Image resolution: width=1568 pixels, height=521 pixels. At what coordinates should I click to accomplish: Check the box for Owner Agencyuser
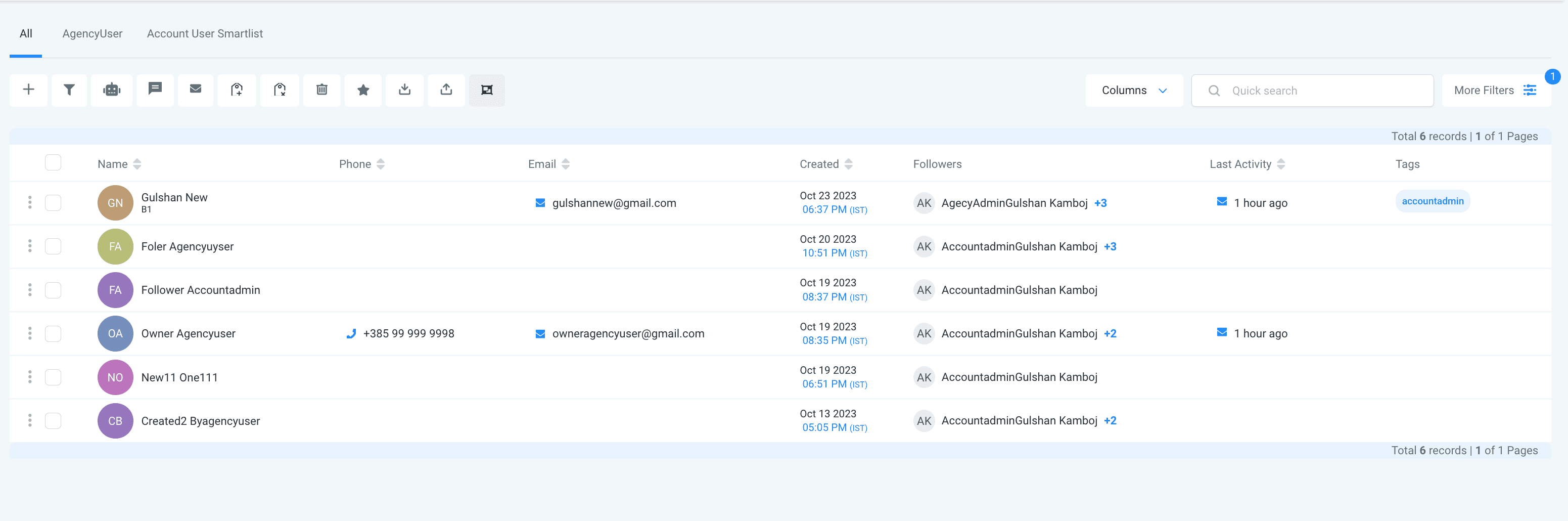53,333
